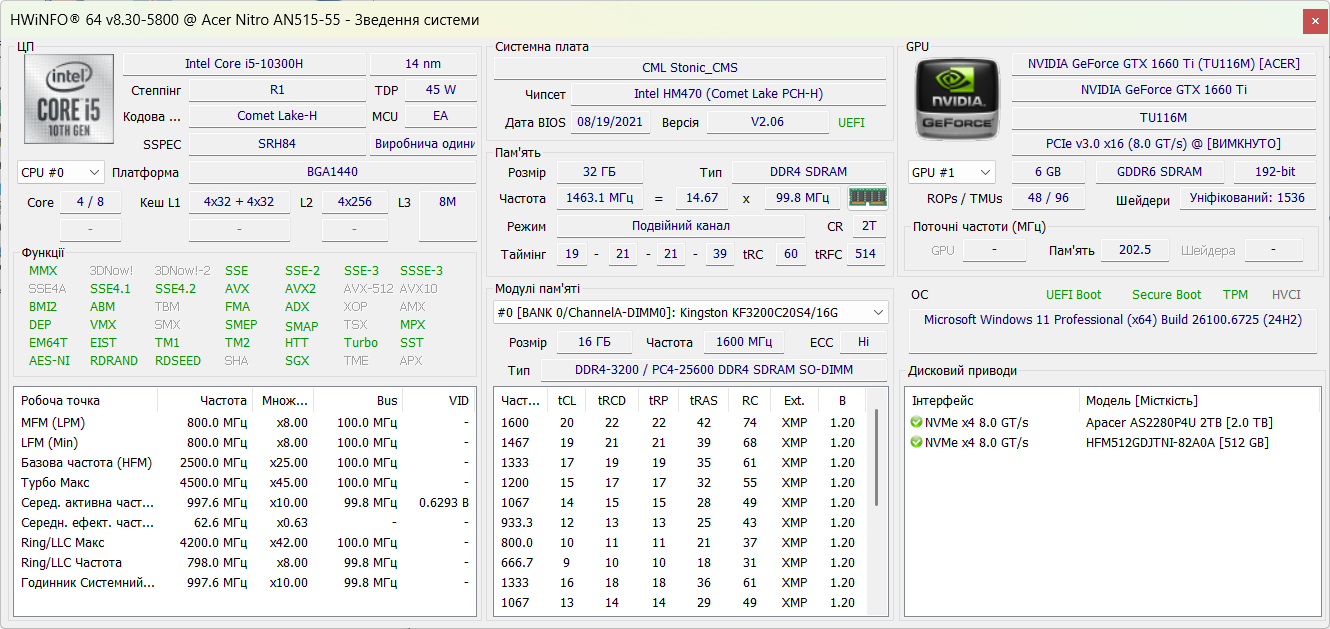
Task: Click the Модель [Місткість] column header
Action: [1140, 401]
